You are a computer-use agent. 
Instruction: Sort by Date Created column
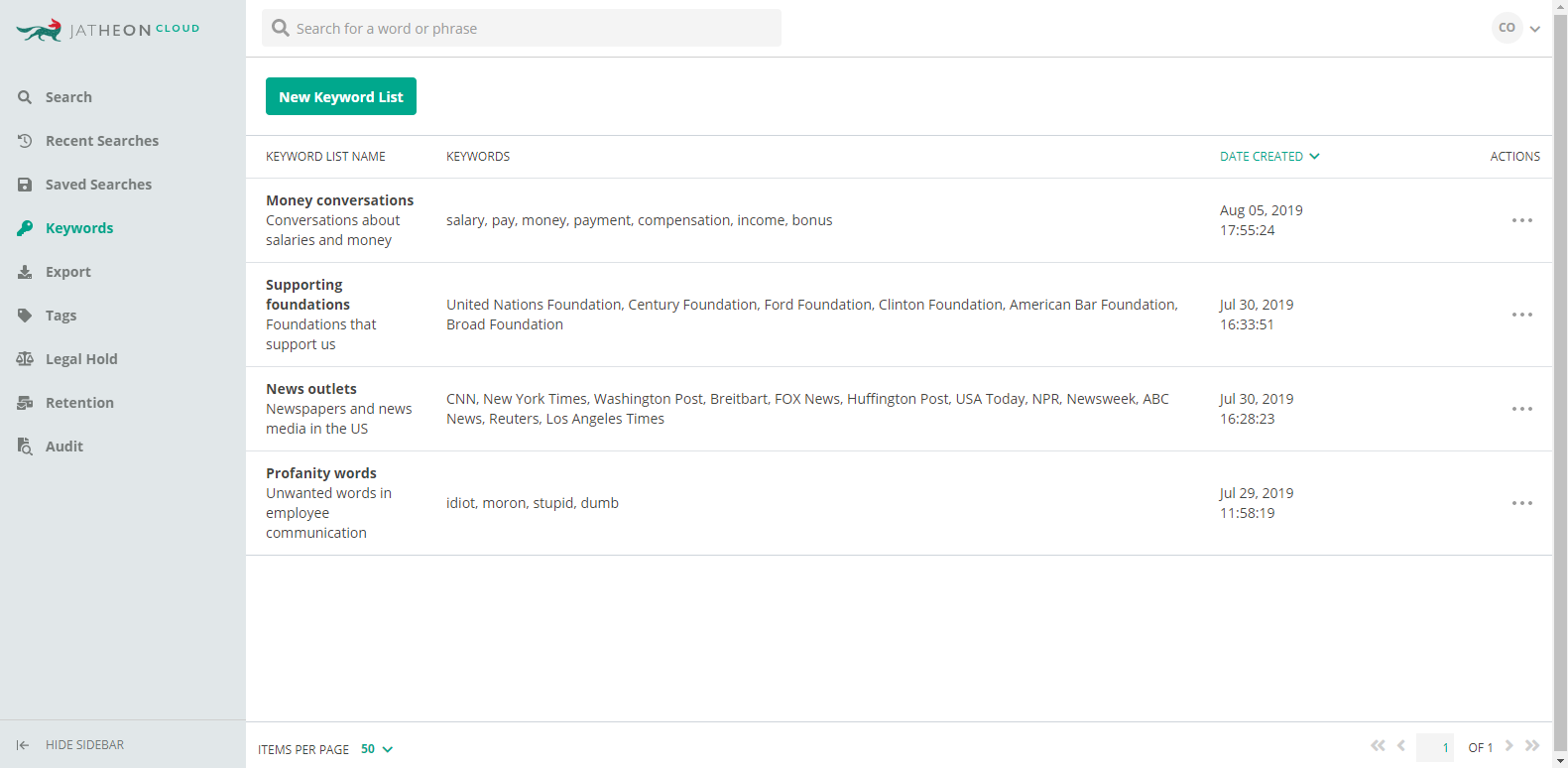pyautogui.click(x=1269, y=157)
